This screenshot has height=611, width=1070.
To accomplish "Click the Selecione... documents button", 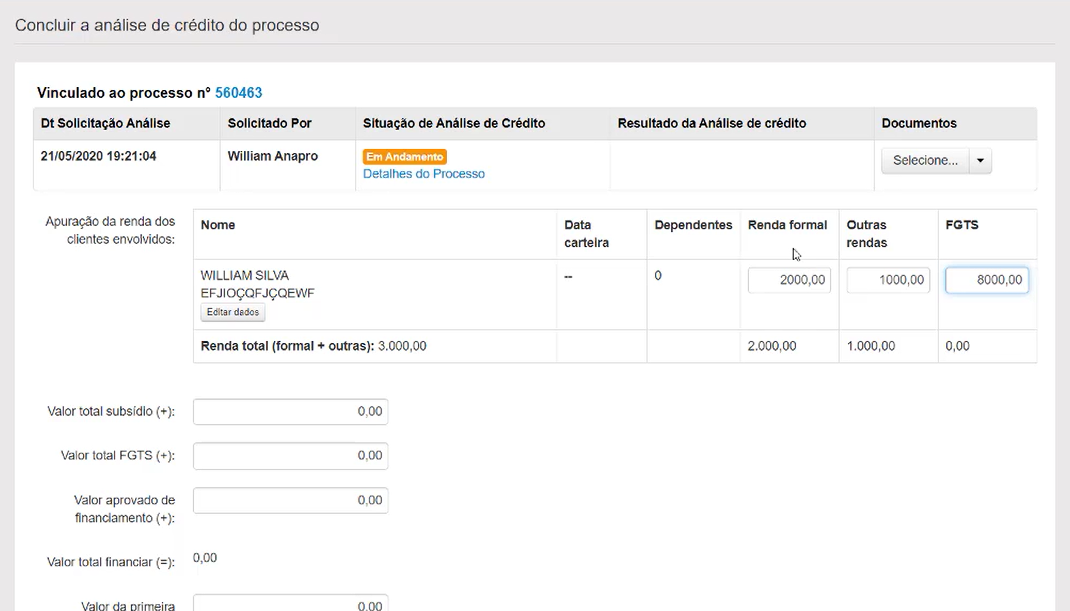I will [x=924, y=160].
